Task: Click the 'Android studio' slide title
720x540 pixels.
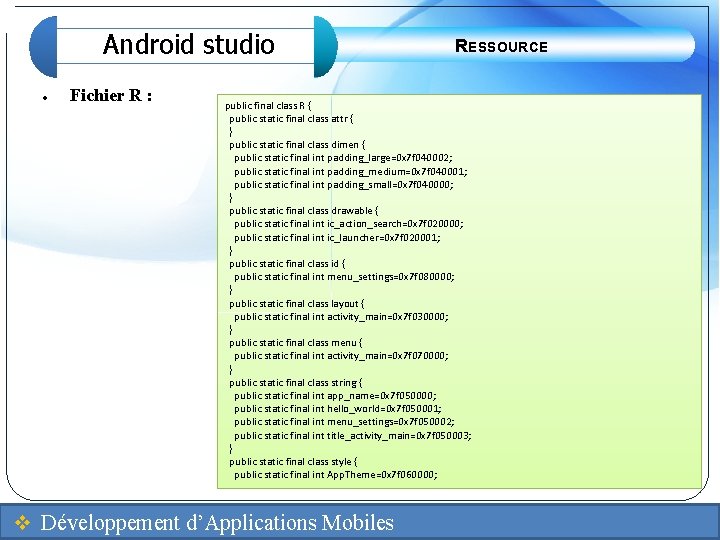Action: (189, 45)
